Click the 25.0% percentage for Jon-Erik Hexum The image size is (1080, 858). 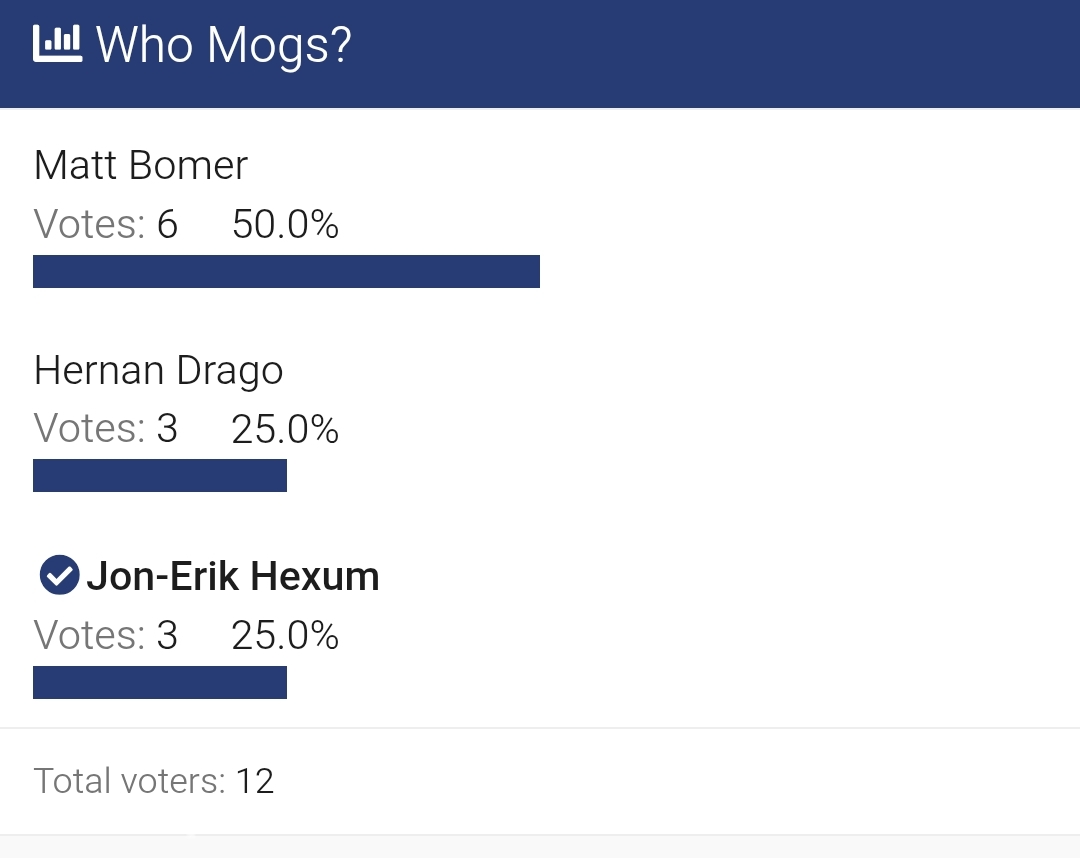pos(285,635)
